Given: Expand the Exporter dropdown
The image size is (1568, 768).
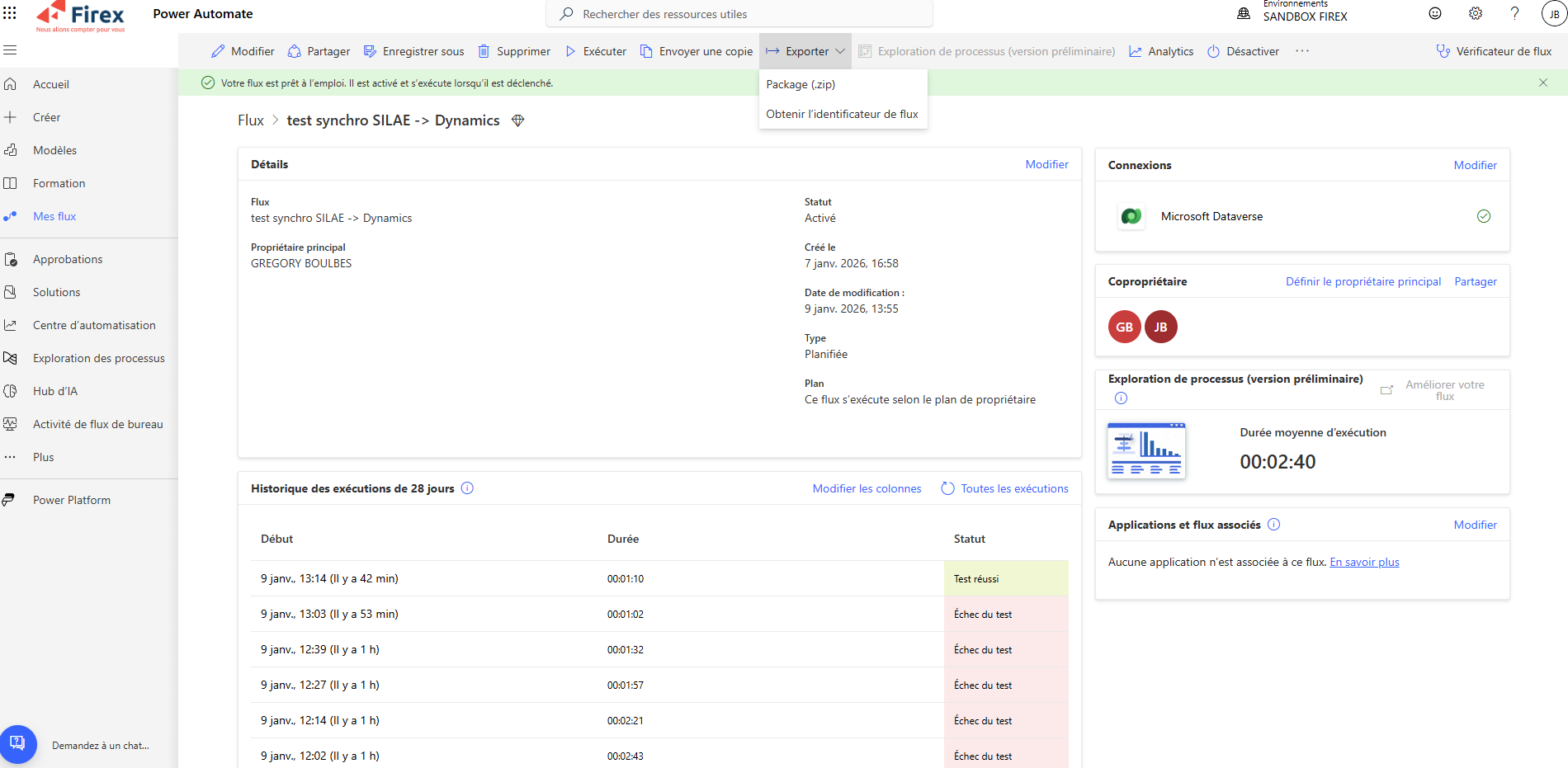Looking at the screenshot, I should pos(805,51).
